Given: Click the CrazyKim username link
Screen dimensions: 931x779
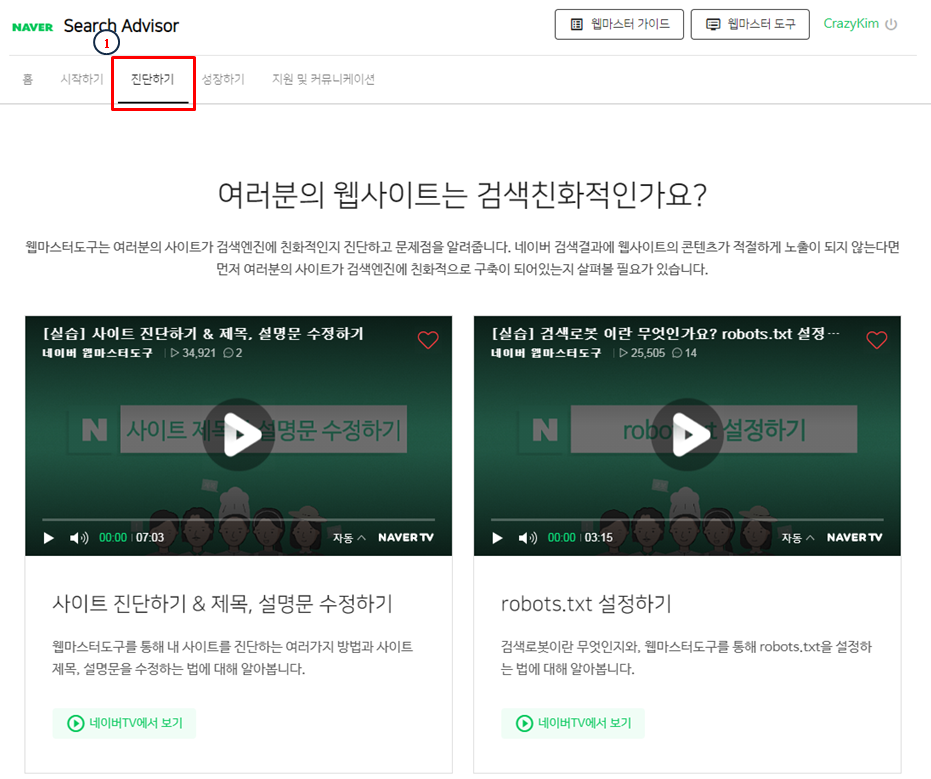Looking at the screenshot, I should coord(851,24).
